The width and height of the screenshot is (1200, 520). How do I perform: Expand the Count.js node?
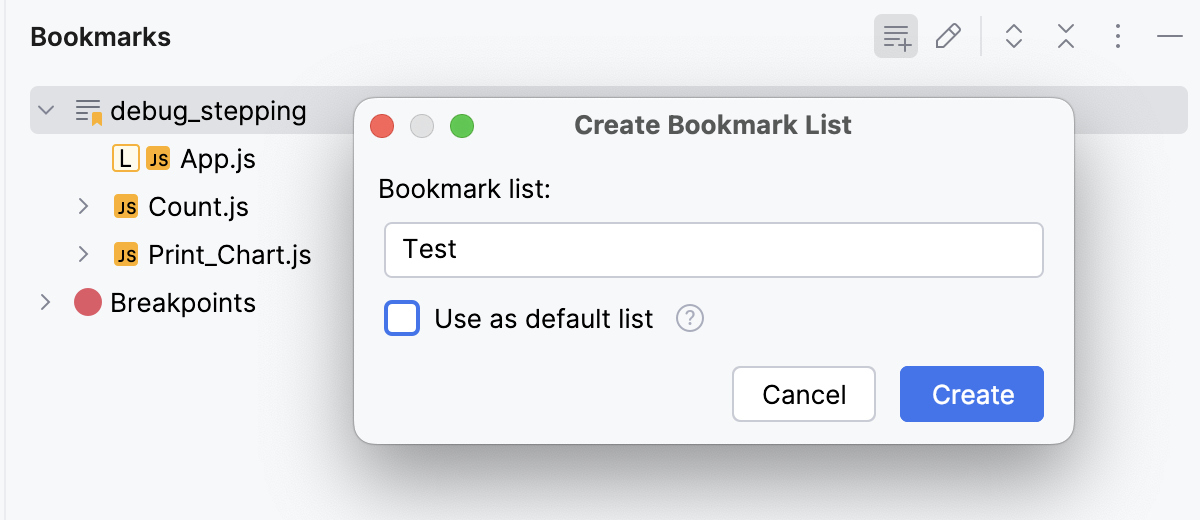(x=85, y=207)
